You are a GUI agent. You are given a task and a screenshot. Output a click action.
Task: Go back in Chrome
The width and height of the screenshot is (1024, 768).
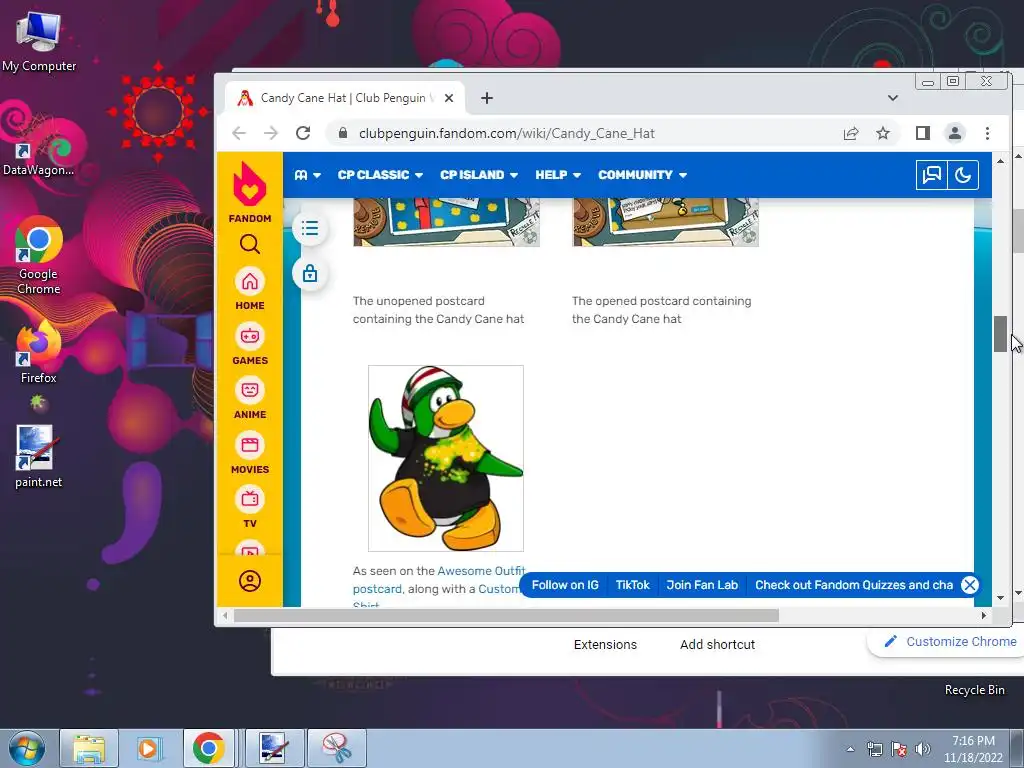(x=239, y=133)
